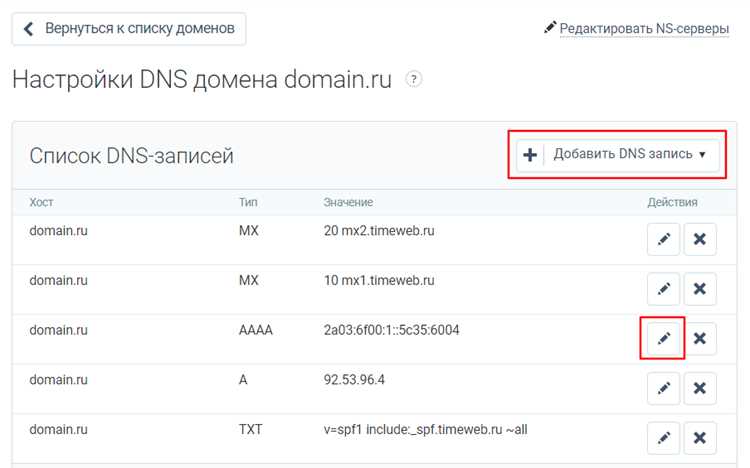The image size is (750, 468).
Task: Delete the TXT spf1 record
Action: 700,438
